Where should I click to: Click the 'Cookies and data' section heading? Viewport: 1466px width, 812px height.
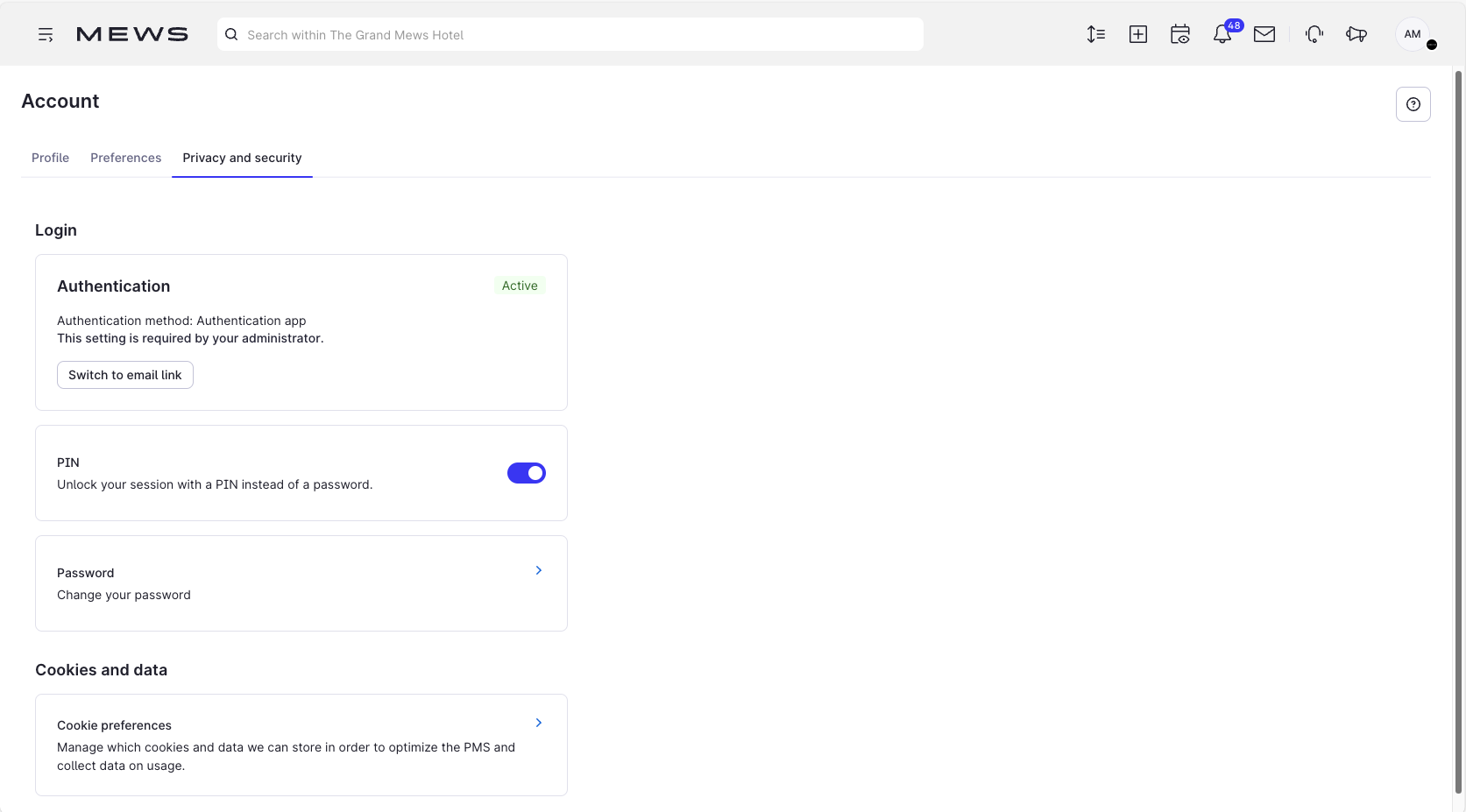[101, 670]
